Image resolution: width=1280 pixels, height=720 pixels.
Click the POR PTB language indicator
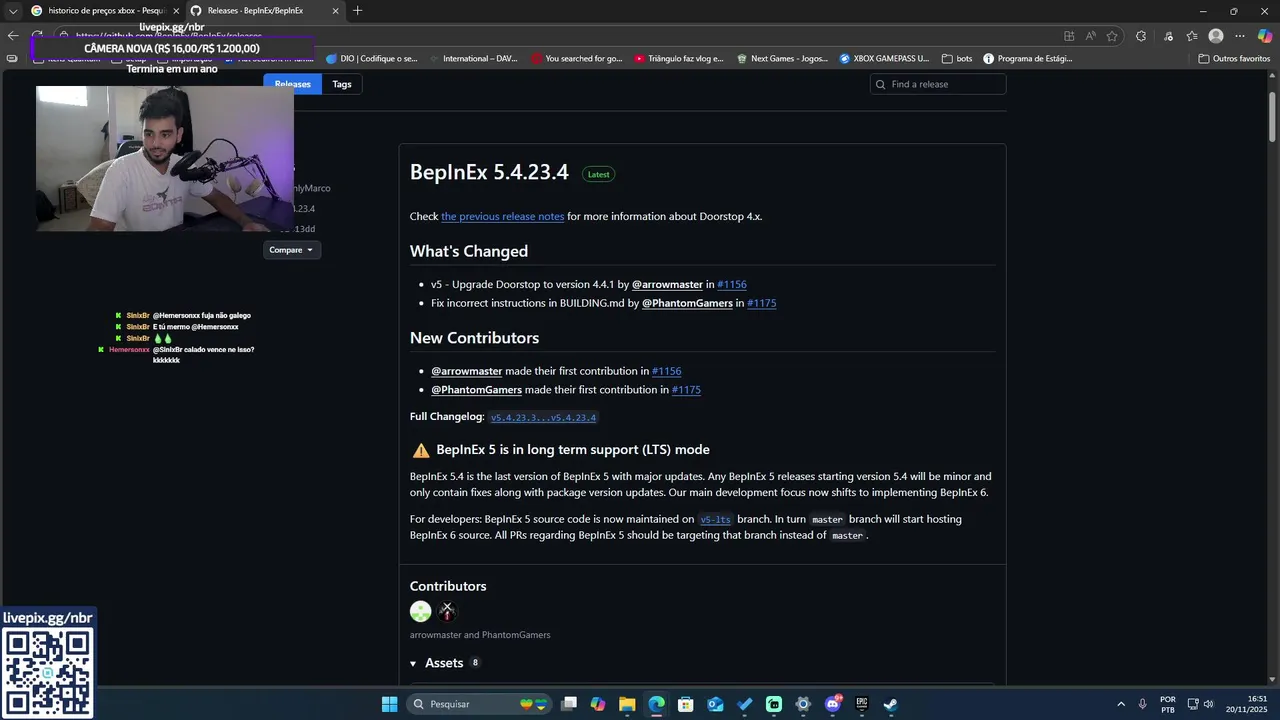pyautogui.click(x=1168, y=704)
